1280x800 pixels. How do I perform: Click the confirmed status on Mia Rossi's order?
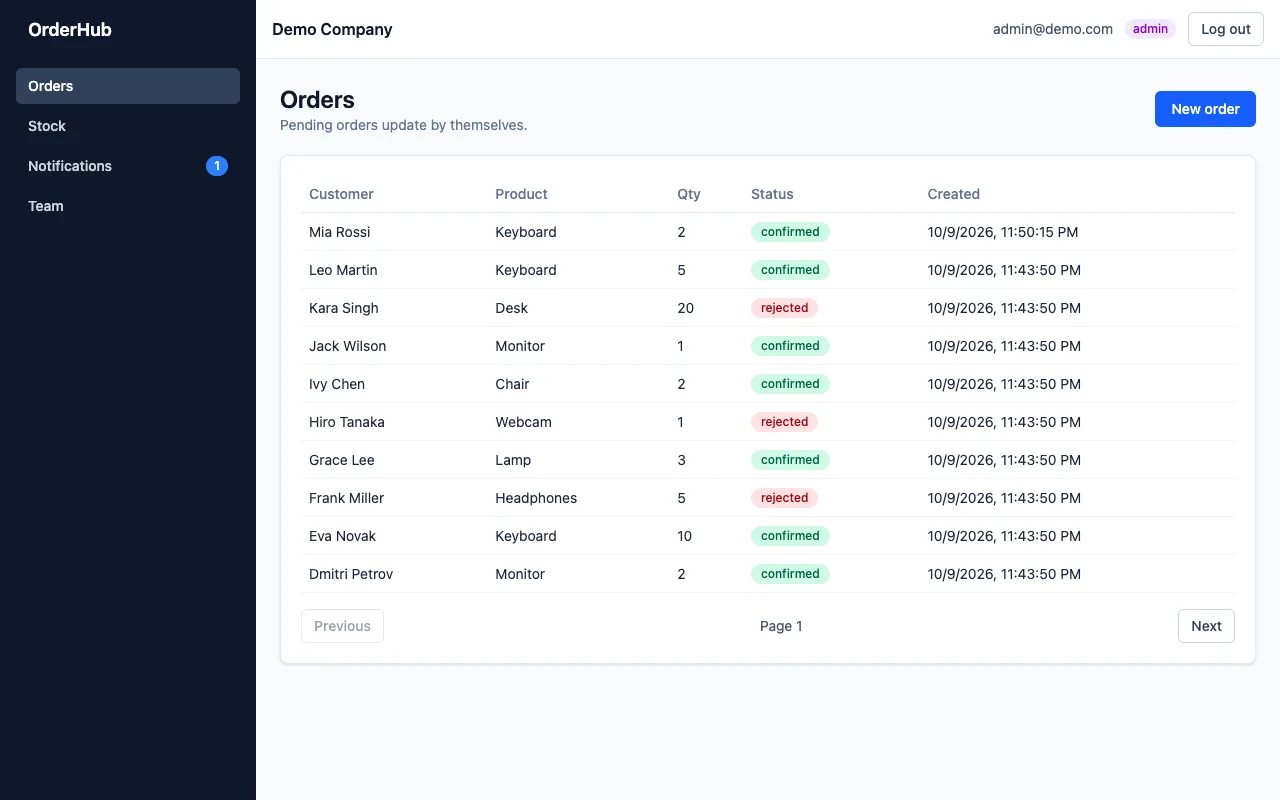(790, 232)
